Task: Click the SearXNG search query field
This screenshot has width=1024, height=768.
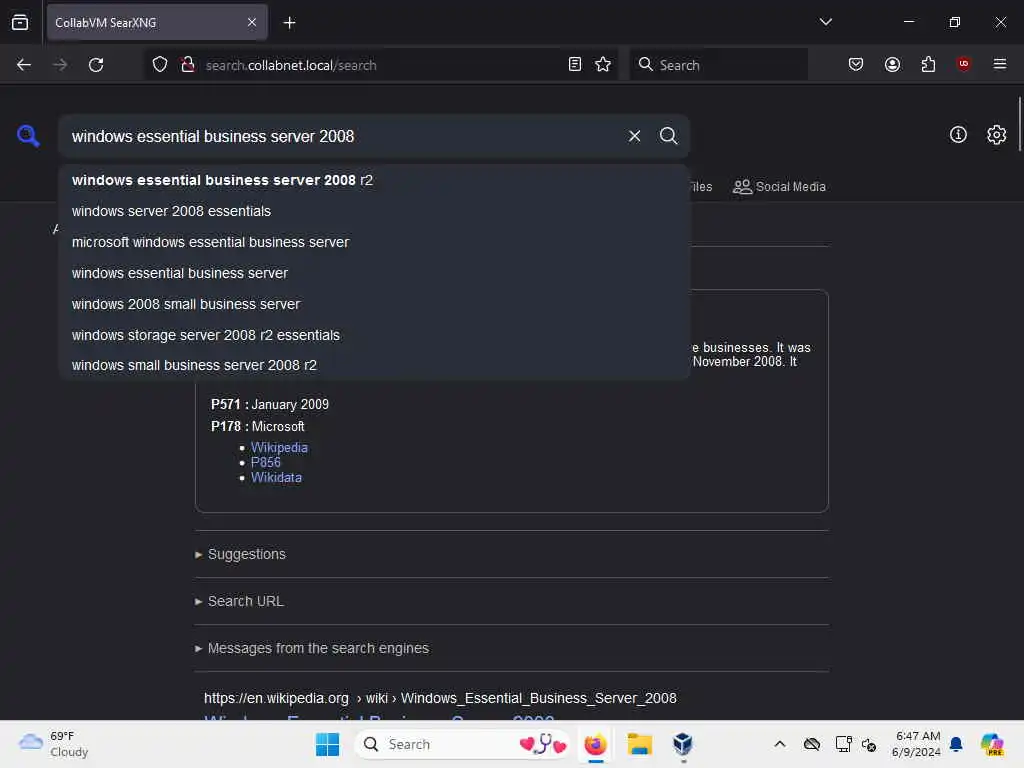Action: point(343,136)
